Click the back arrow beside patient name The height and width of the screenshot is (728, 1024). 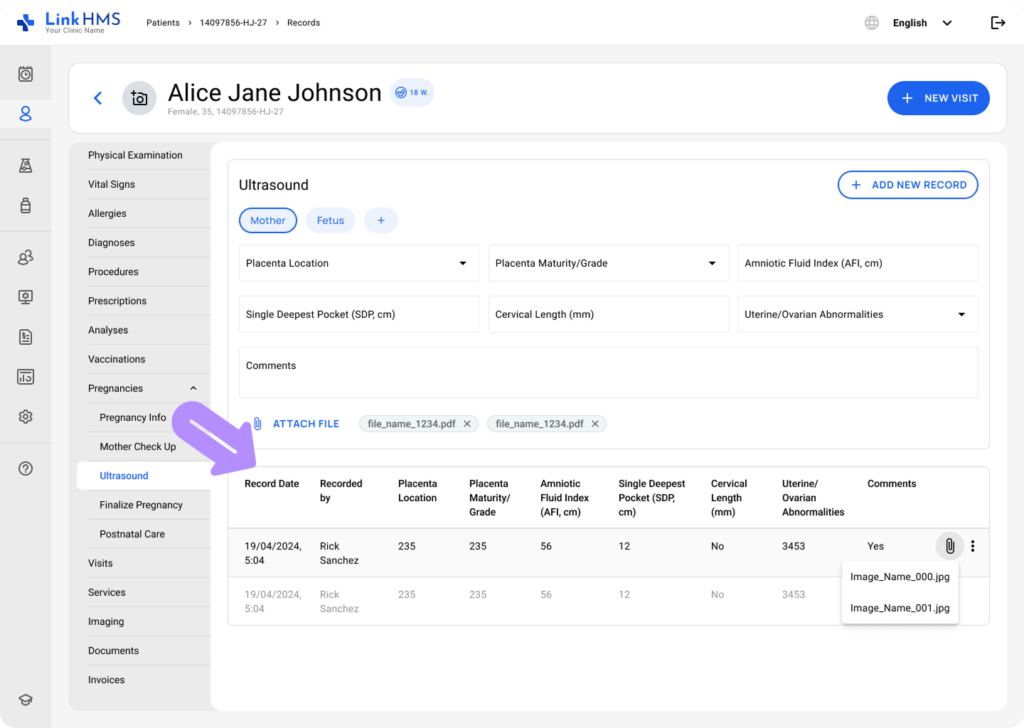coord(98,98)
